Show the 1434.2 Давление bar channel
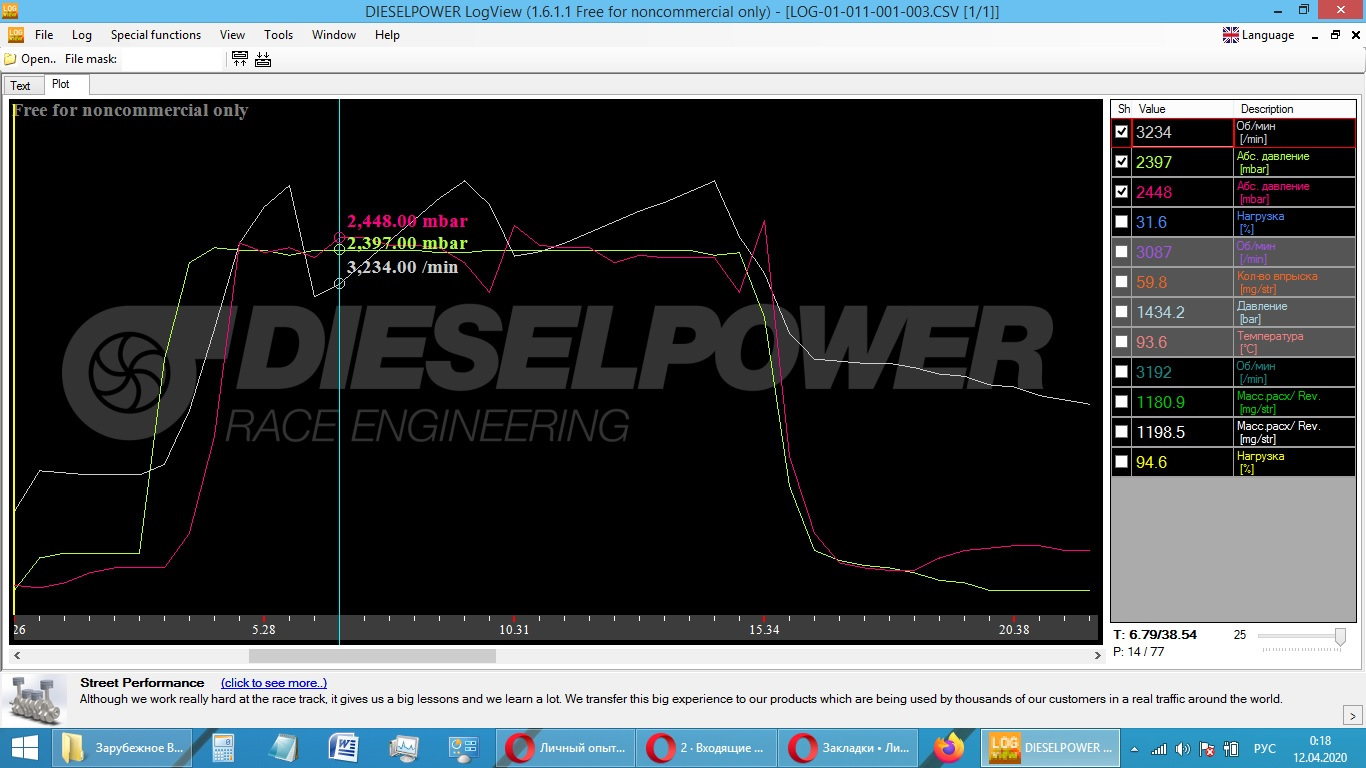The width and height of the screenshot is (1366, 768). pyautogui.click(x=1122, y=312)
